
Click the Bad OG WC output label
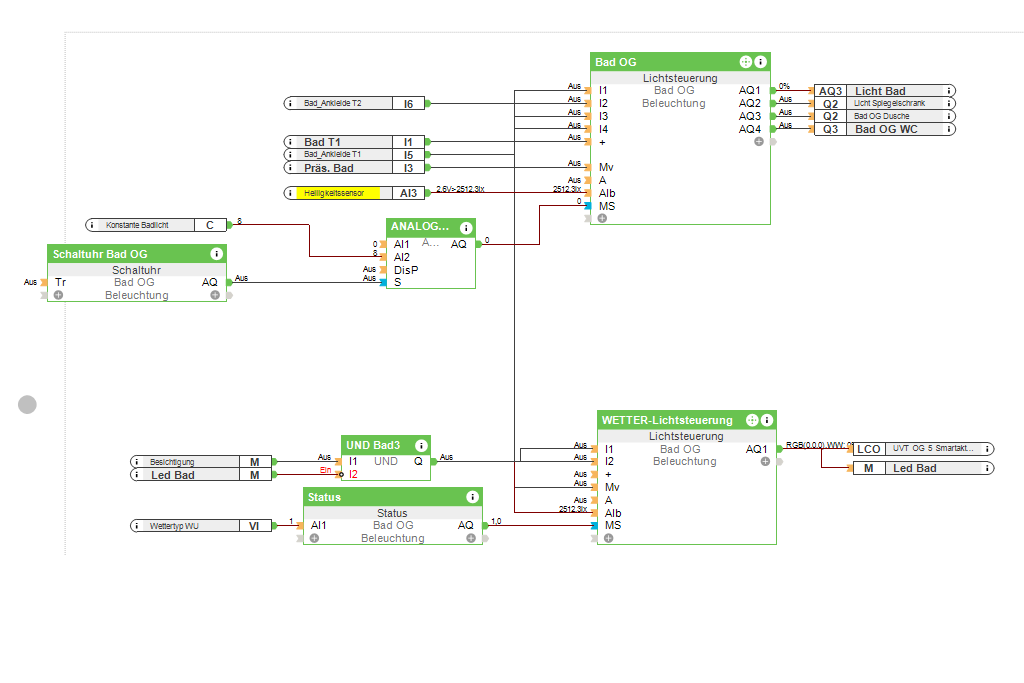coord(885,129)
